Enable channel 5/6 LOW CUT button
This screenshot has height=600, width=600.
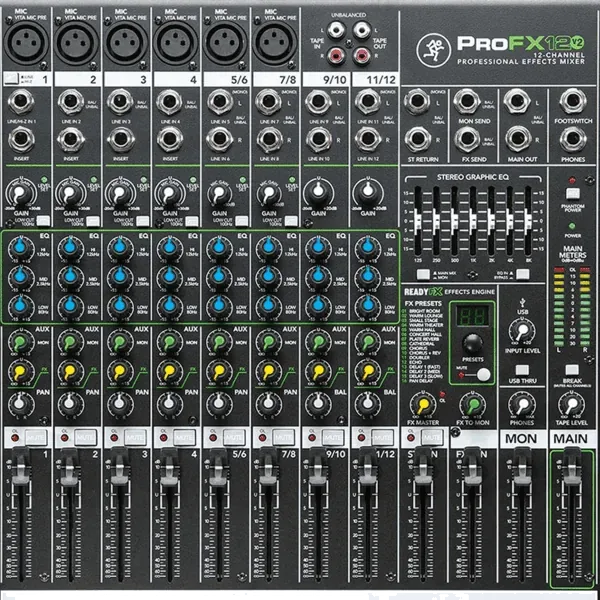242,221
